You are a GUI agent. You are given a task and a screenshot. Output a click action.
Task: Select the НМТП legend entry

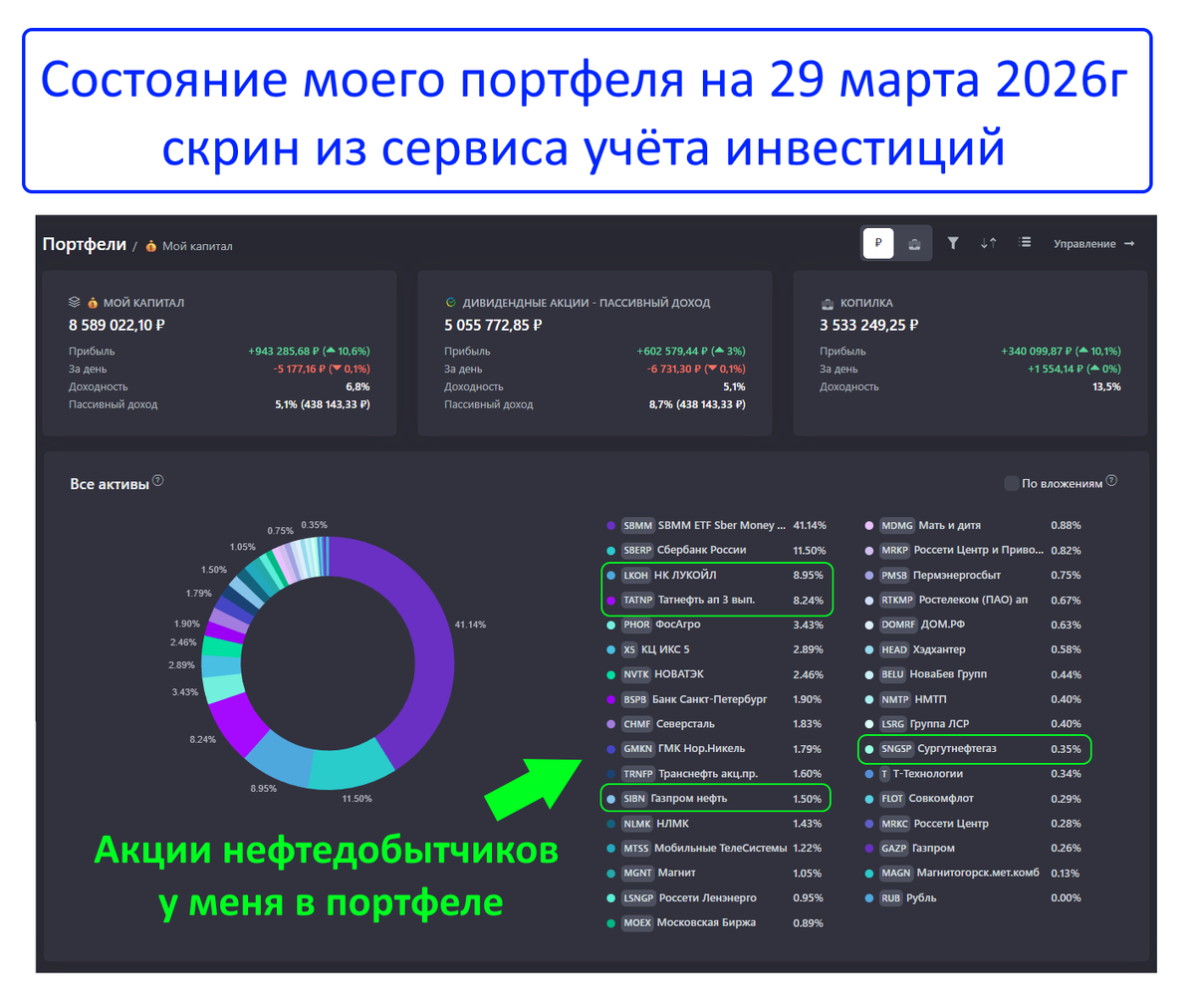click(973, 699)
